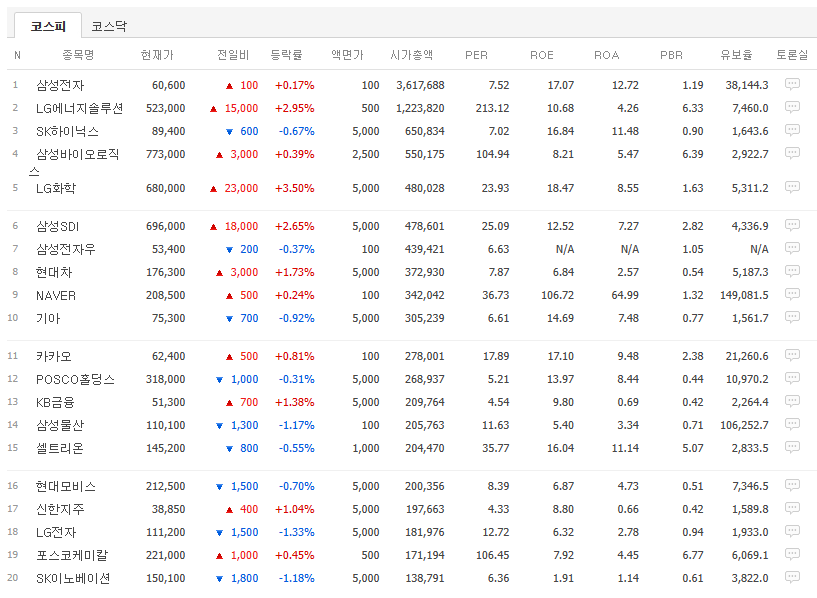Open the LG에너지솔루션 stock link
Viewport: 817px width, 598px height.
coord(79,108)
